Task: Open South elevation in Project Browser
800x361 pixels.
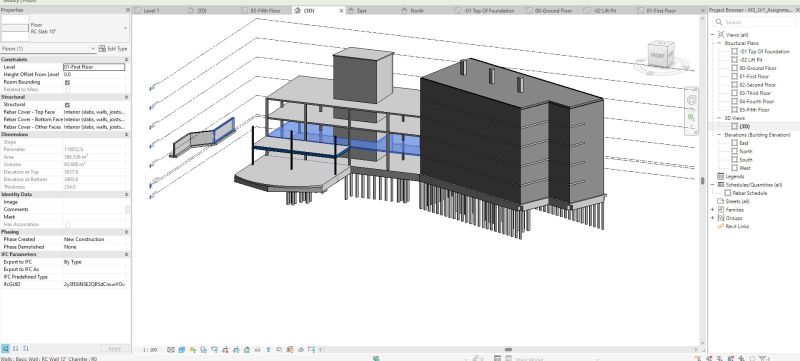Action: (745, 160)
